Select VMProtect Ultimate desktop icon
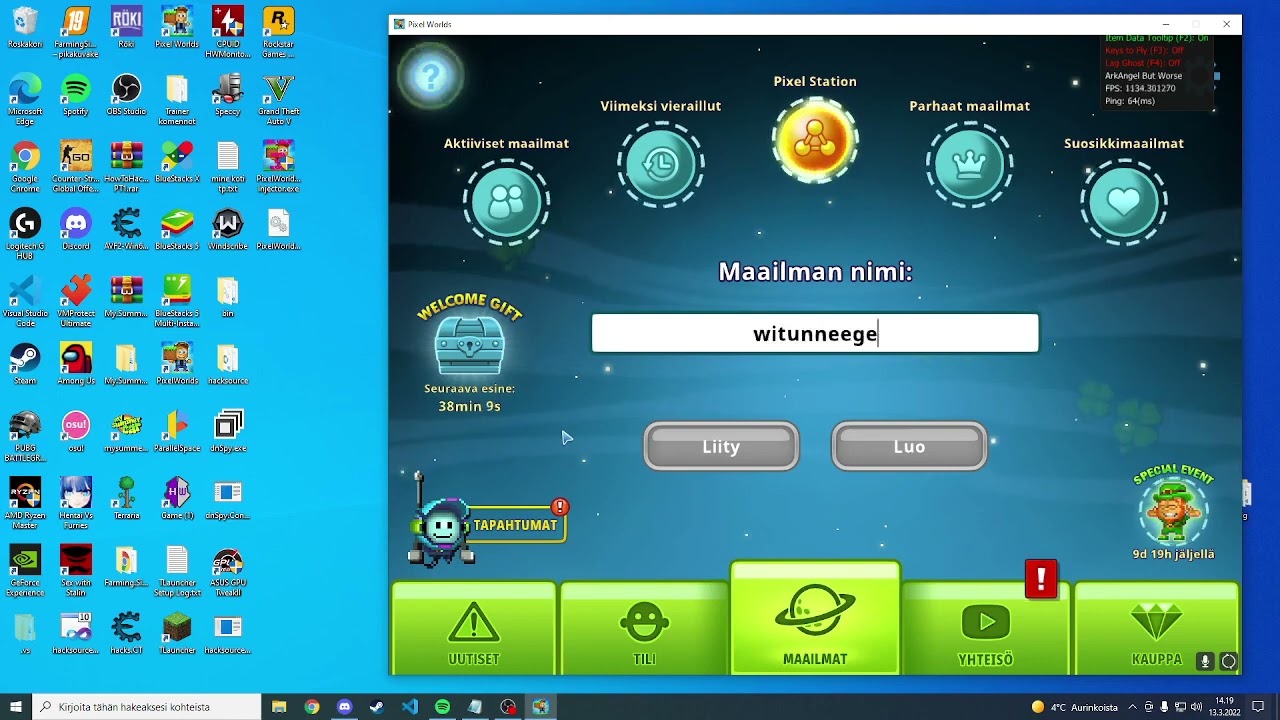The height and width of the screenshot is (720, 1280). (76, 302)
